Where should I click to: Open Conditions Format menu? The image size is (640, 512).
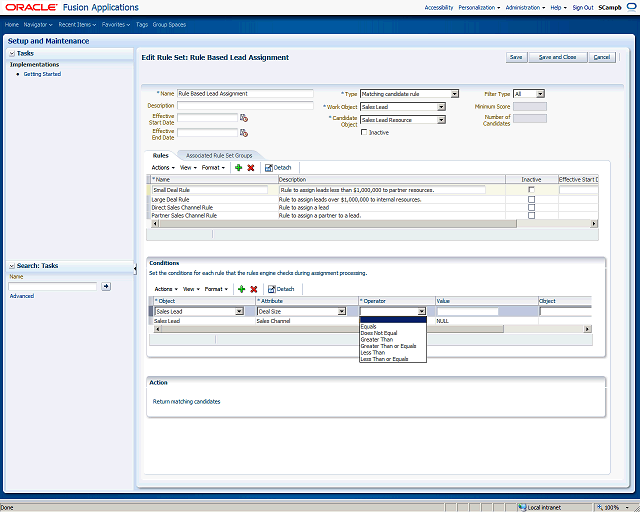(216, 289)
